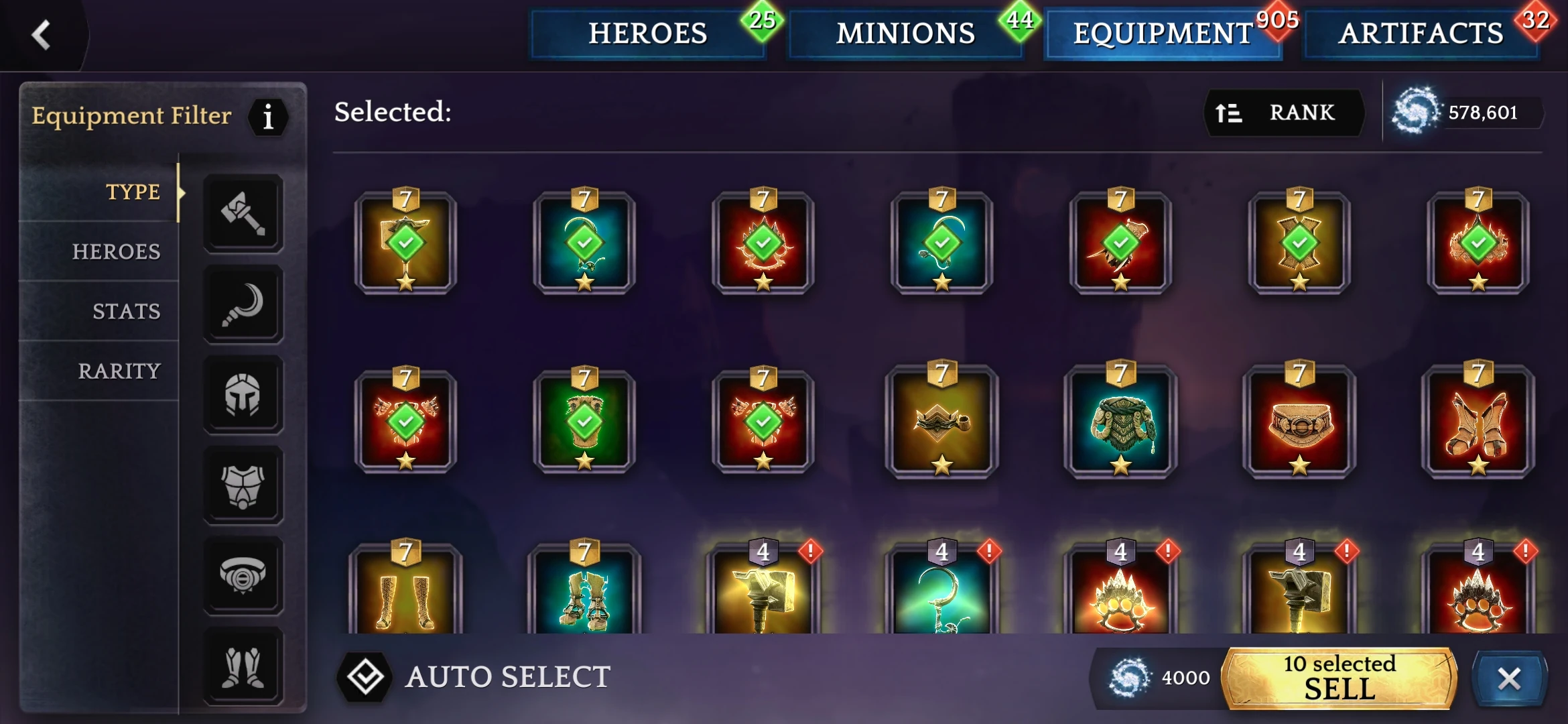Select the boots type filter icon
The width and height of the screenshot is (1568, 724).
coord(243,666)
